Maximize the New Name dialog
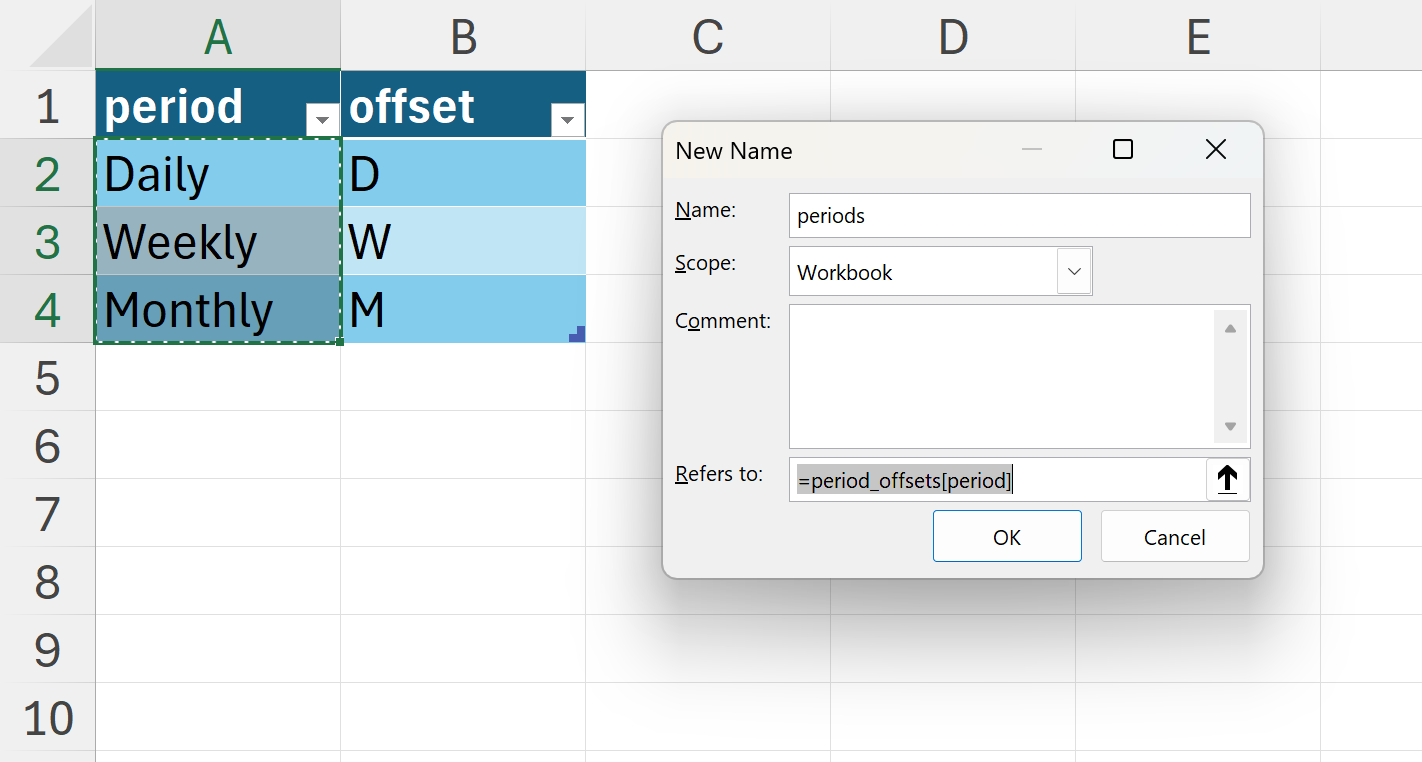The height and width of the screenshot is (762, 1422). (x=1123, y=150)
